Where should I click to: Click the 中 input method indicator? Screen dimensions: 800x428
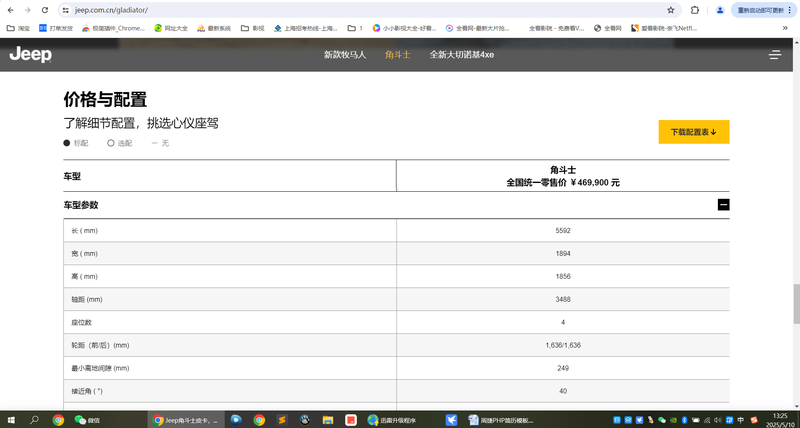(740, 420)
